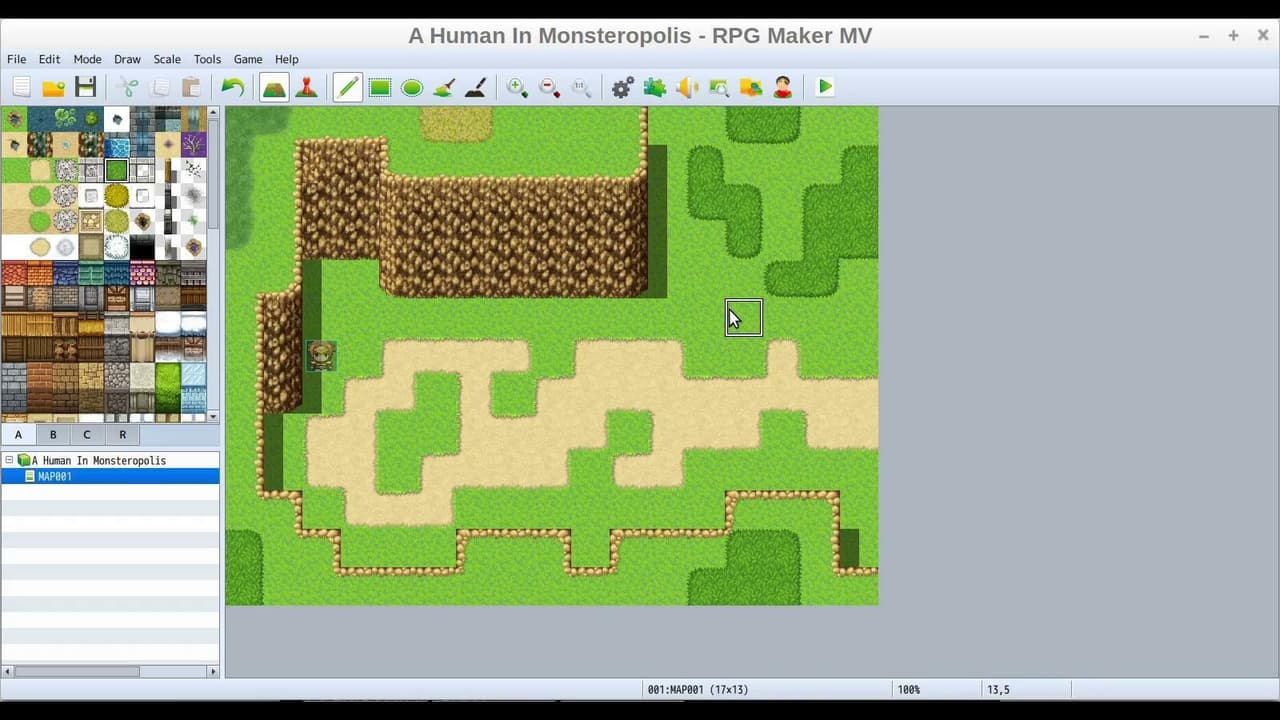Zoom in on the map
This screenshot has width=1280, height=720.
517,87
